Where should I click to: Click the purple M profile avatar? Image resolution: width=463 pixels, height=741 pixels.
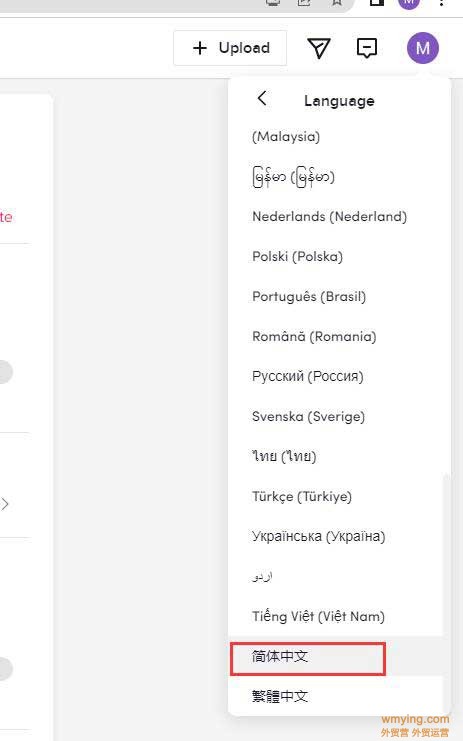tap(423, 48)
